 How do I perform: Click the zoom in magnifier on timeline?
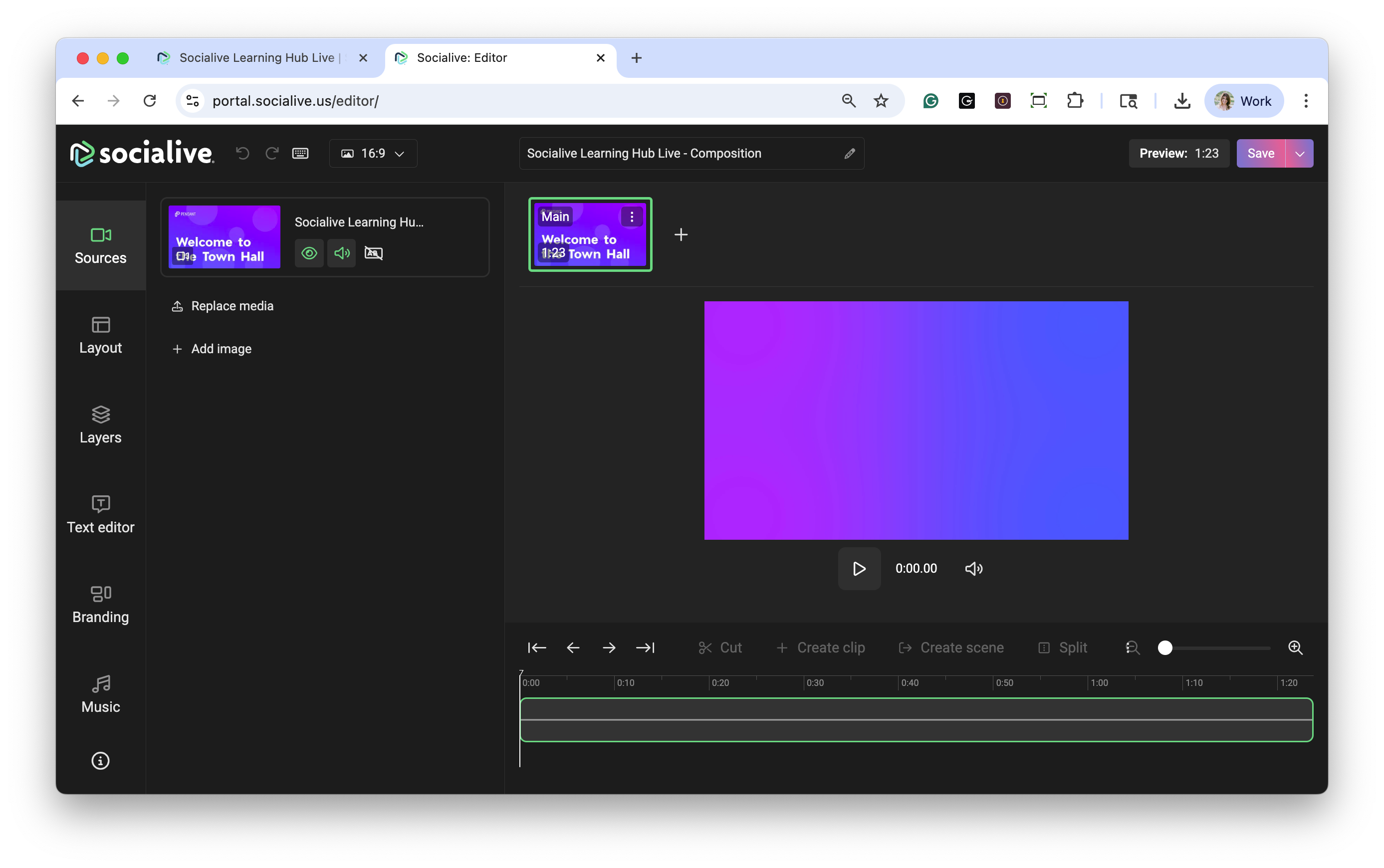click(x=1296, y=648)
